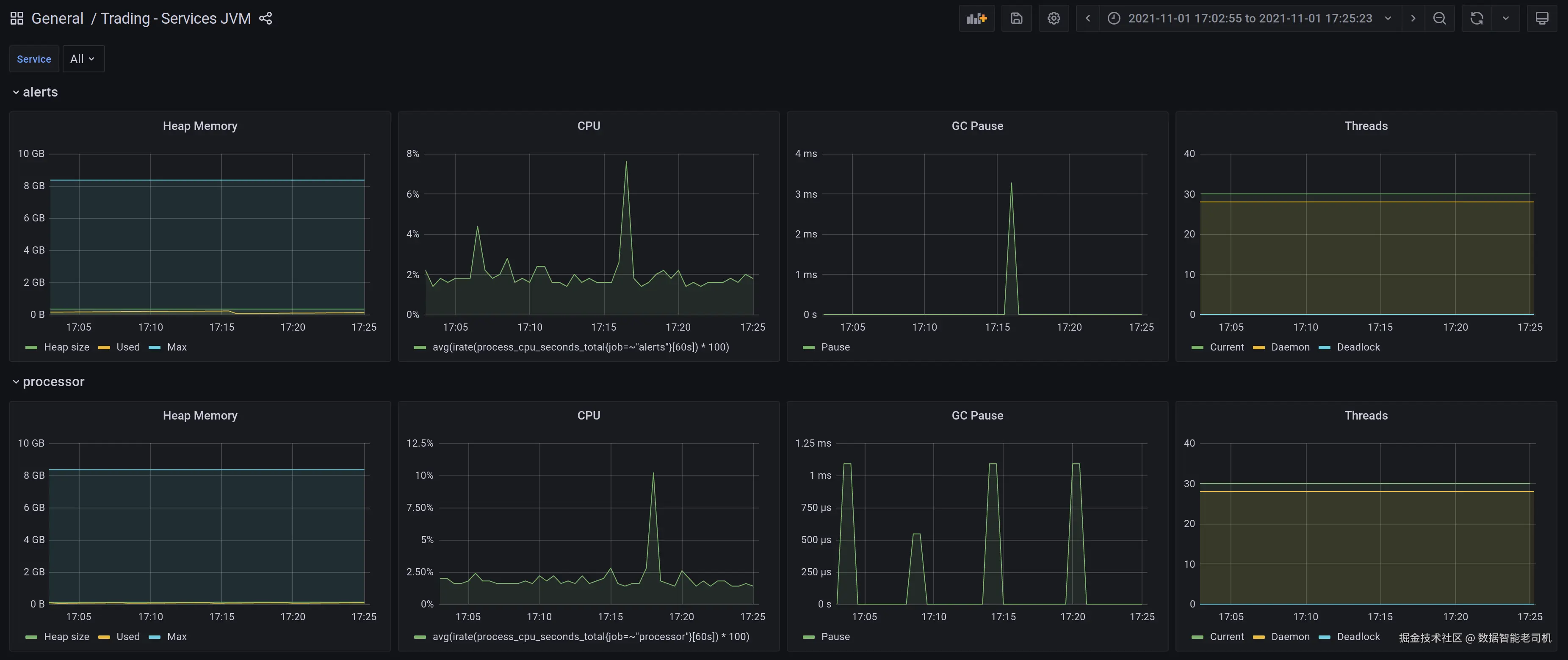Image resolution: width=1568 pixels, height=660 pixels.
Task: Cycle the TV view mode icon
Action: (x=1542, y=18)
